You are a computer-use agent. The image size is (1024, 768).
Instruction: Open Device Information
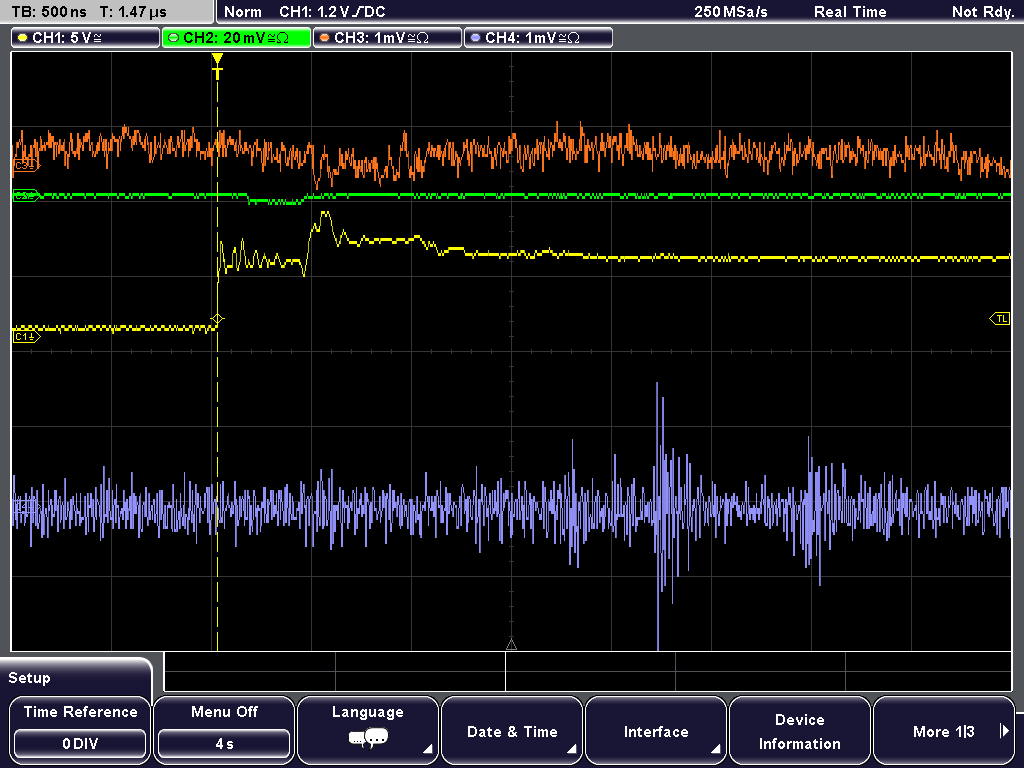point(799,730)
